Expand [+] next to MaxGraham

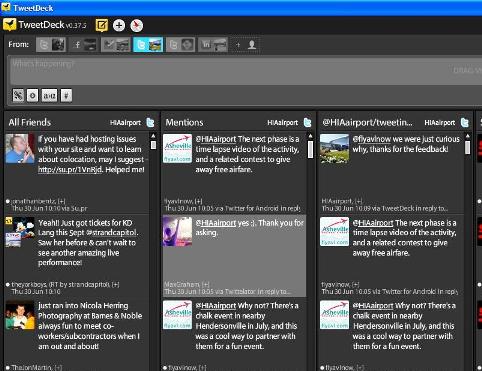[x=205, y=284]
